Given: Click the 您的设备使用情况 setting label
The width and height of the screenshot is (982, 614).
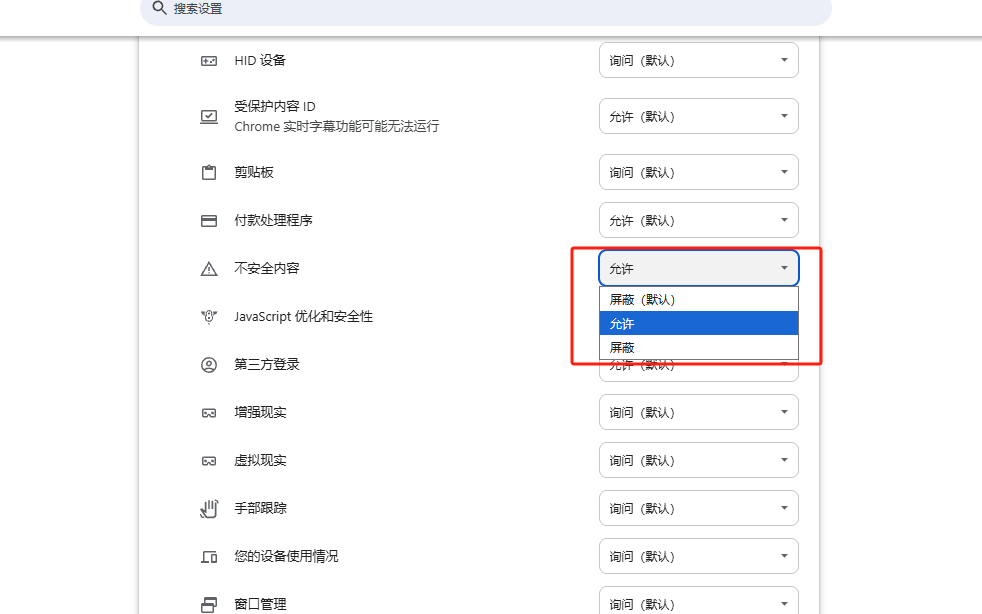Looking at the screenshot, I should coord(284,555).
